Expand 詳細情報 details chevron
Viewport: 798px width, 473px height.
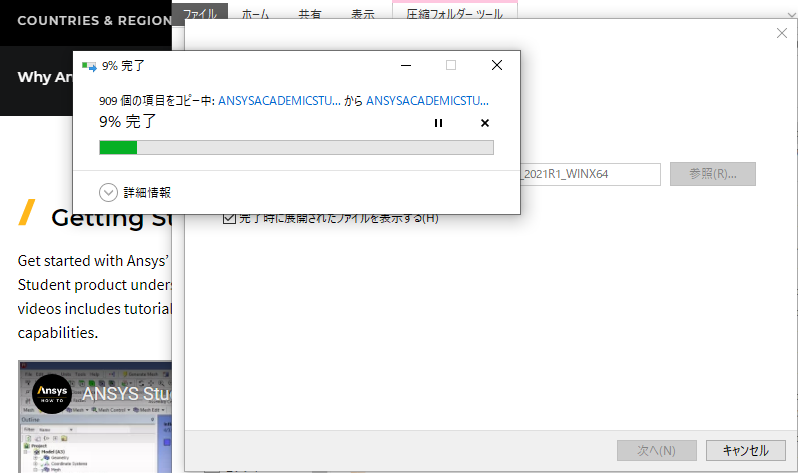click(x=108, y=192)
